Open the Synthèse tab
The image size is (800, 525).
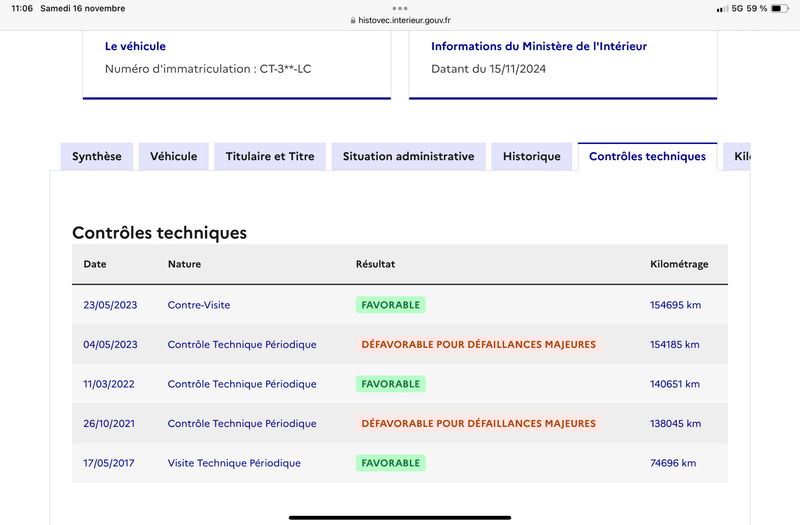click(x=96, y=156)
